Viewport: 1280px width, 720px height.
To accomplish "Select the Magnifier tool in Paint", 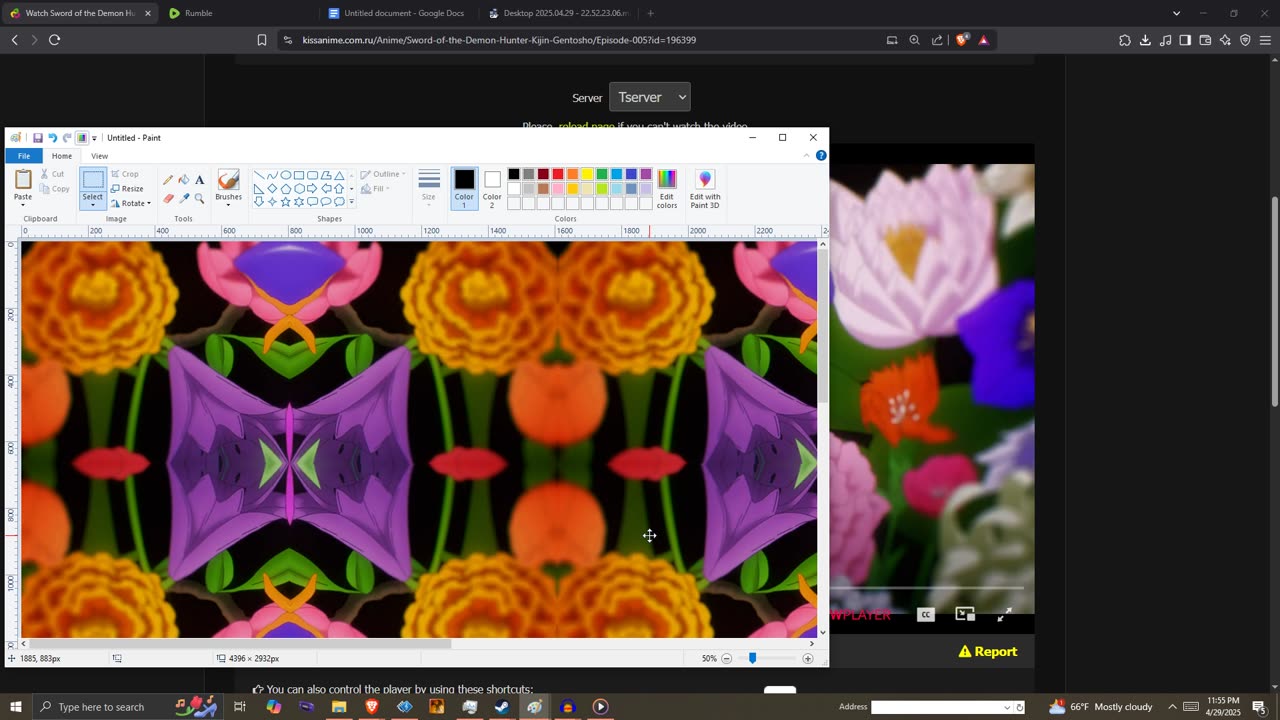I will [x=199, y=198].
